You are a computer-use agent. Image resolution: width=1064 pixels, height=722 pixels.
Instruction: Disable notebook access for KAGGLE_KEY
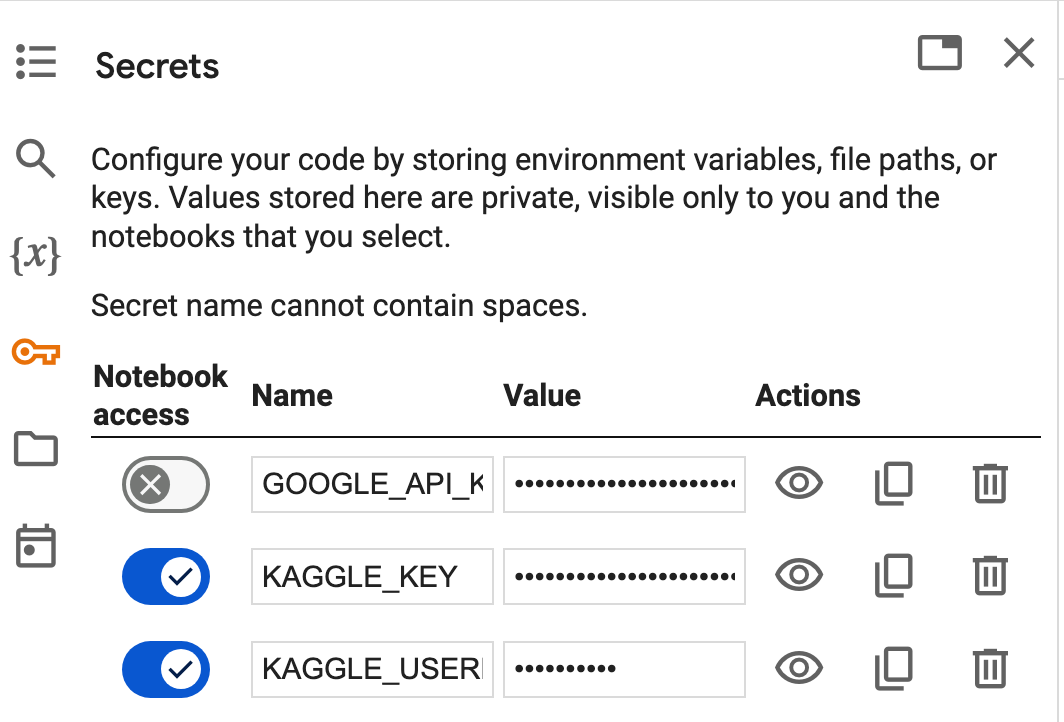(166, 576)
